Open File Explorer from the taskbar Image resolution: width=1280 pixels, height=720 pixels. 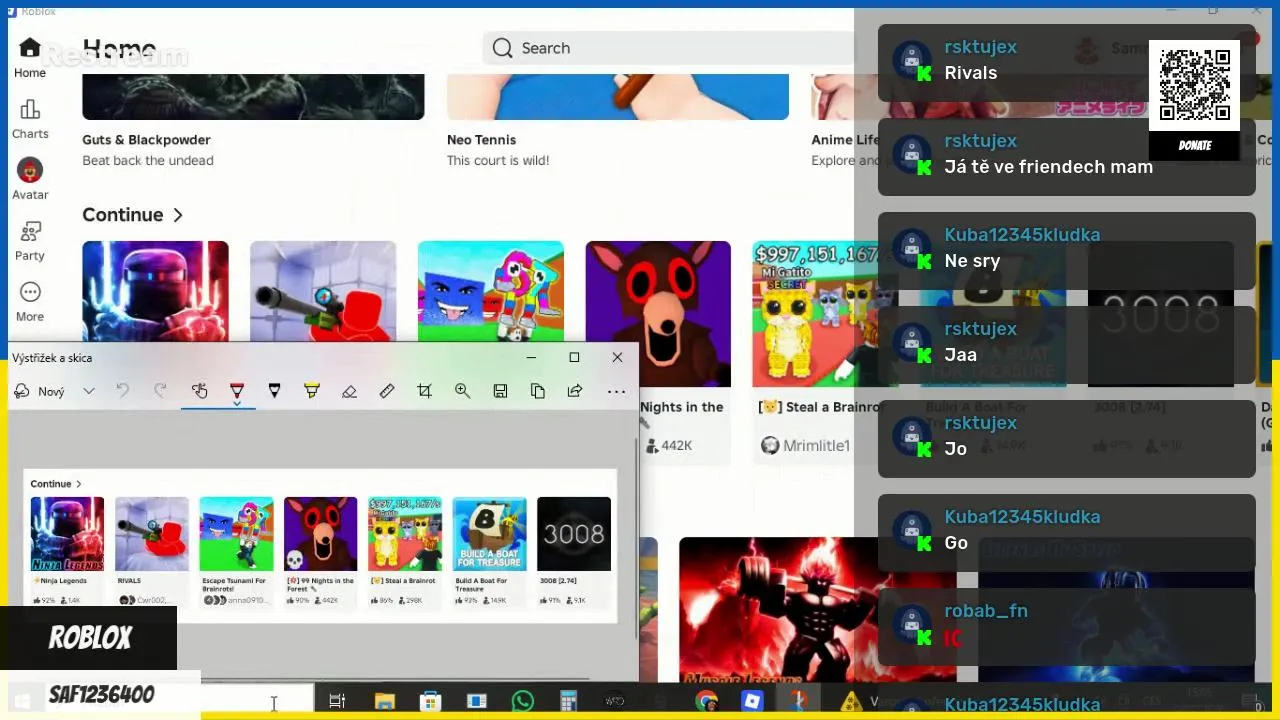click(x=384, y=701)
